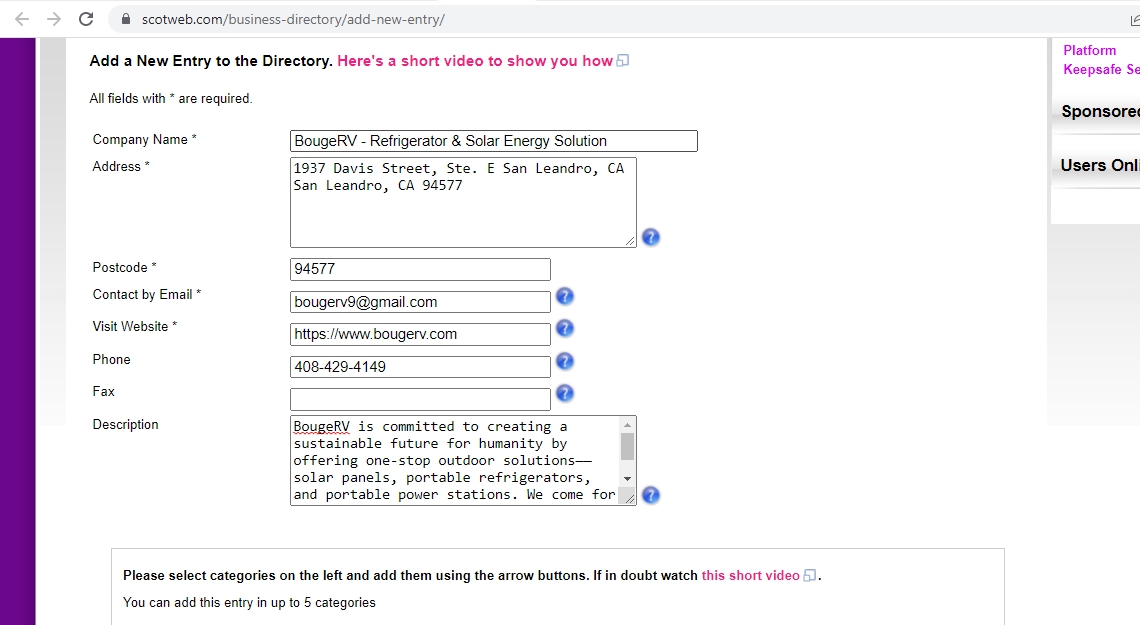Click the Company Name input field
Image resolution: width=1140 pixels, height=625 pixels.
[x=493, y=141]
